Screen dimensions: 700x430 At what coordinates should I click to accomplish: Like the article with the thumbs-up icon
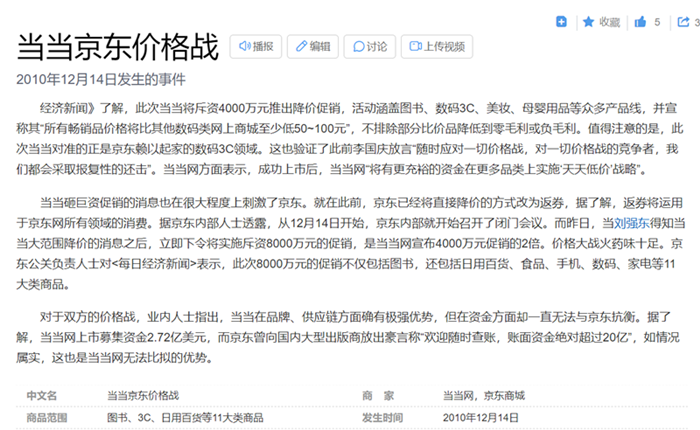(x=638, y=21)
